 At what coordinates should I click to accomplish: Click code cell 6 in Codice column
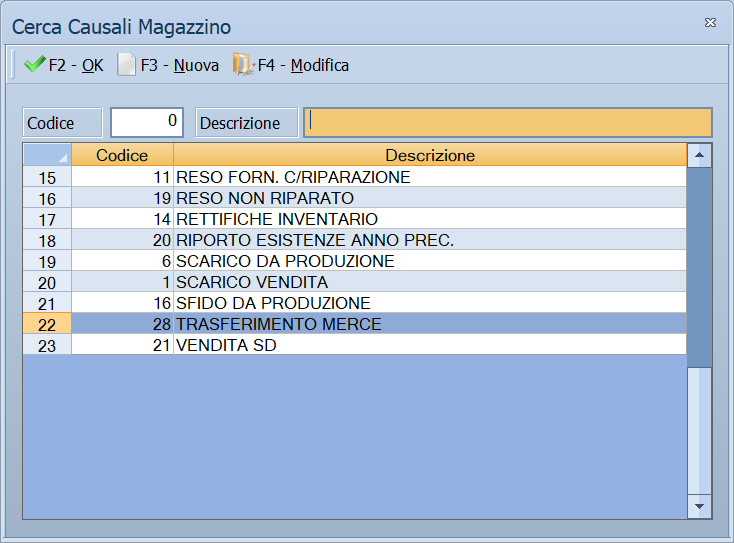(122, 261)
